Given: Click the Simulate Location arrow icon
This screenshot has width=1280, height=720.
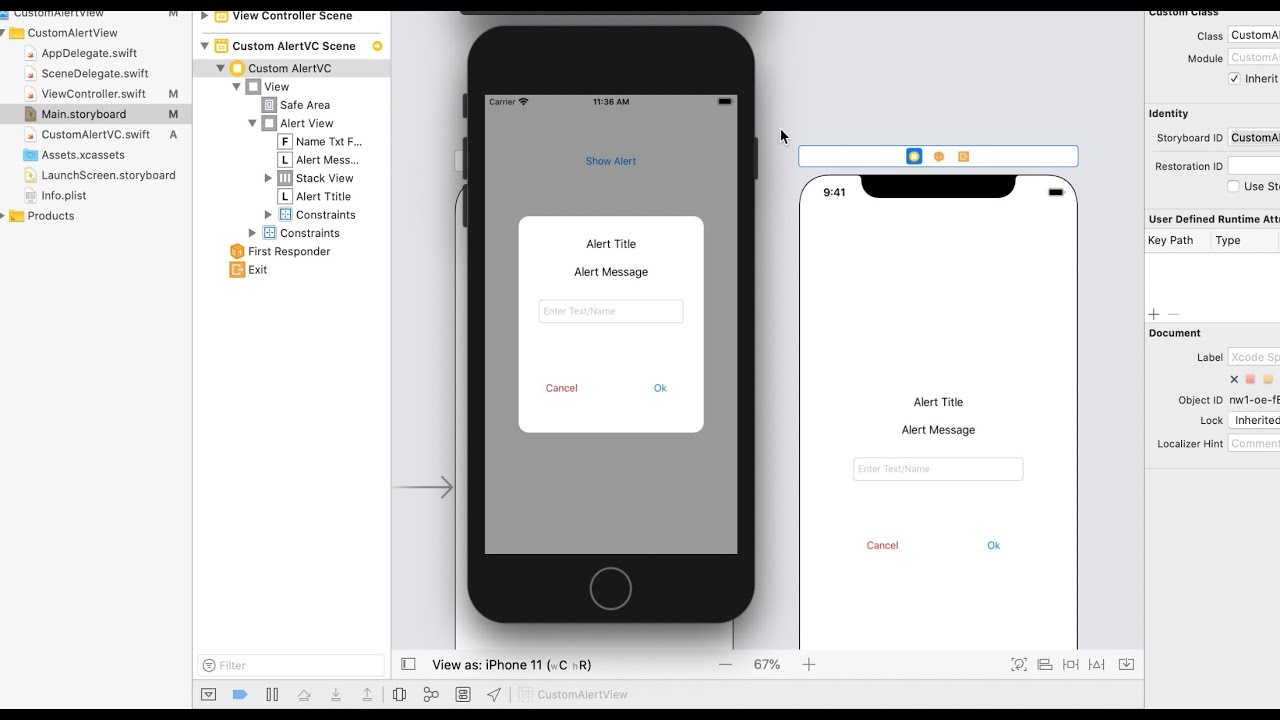Looking at the screenshot, I should point(494,694).
